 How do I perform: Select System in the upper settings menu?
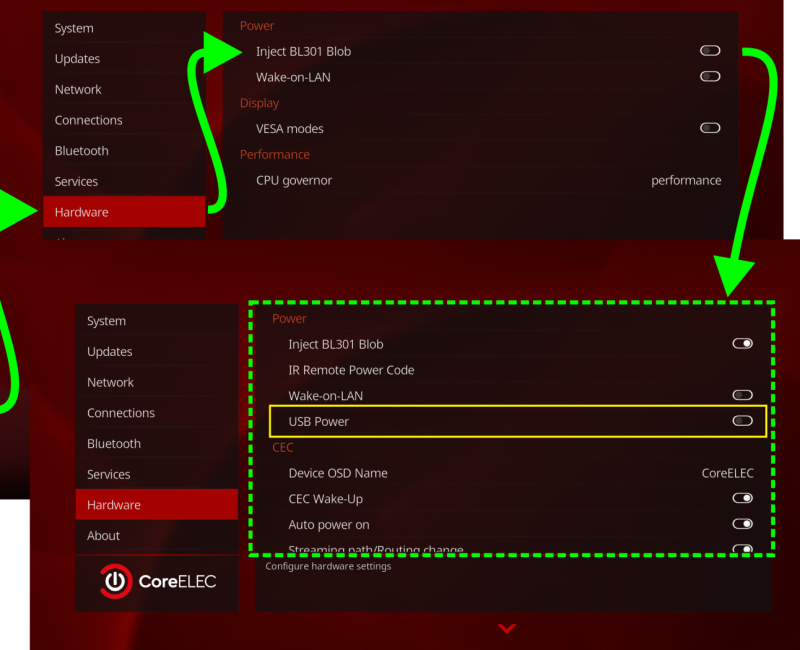tap(124, 28)
